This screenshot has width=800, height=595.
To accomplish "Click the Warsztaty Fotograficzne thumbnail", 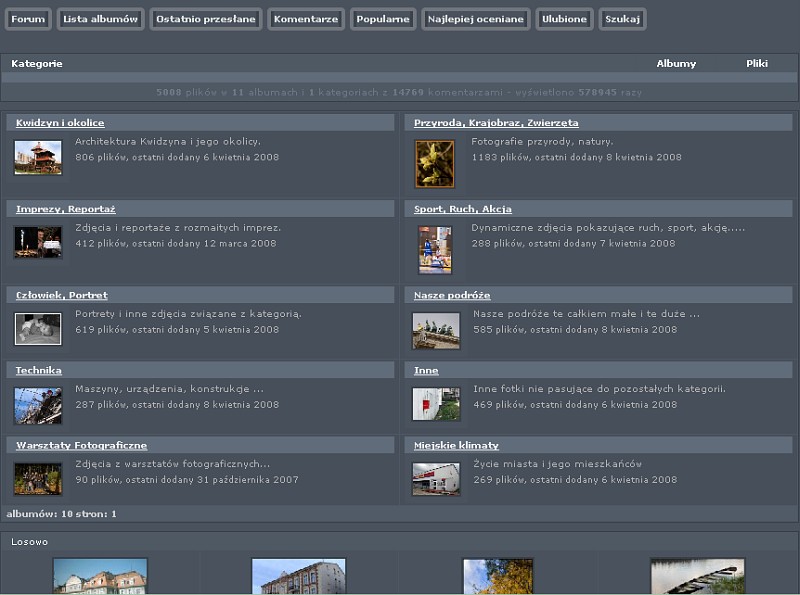I will coord(37,479).
